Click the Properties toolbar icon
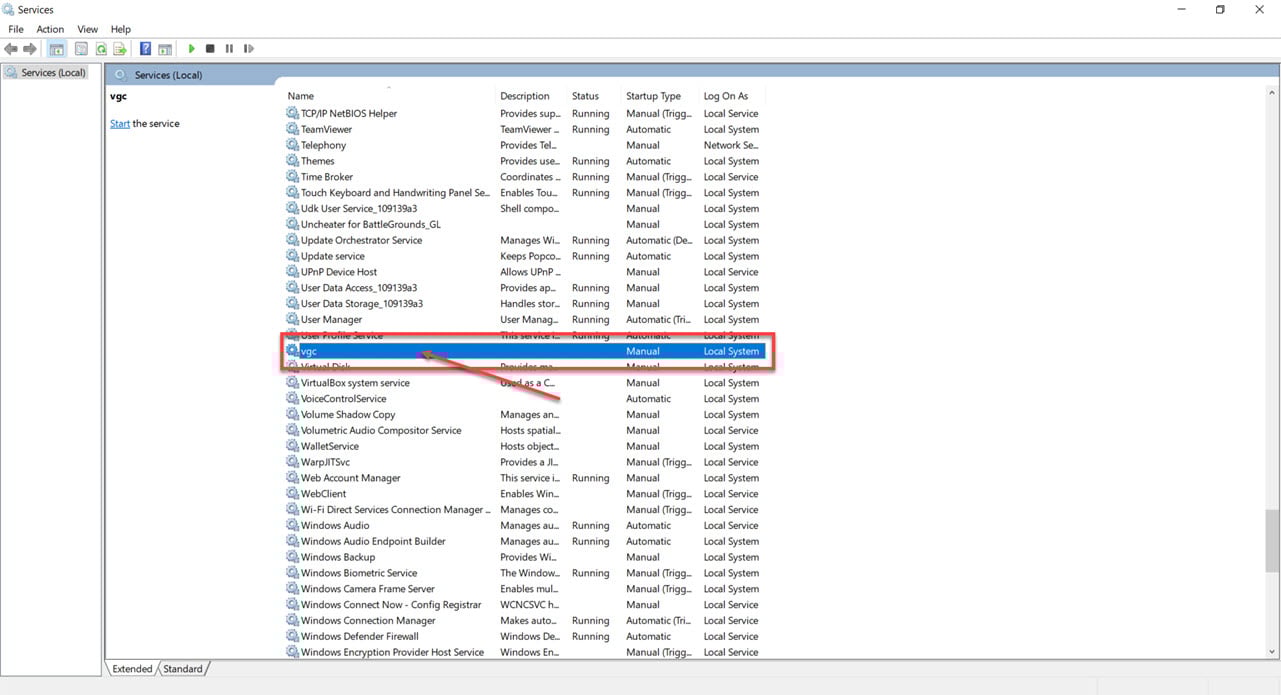Viewport: 1281px width, 695px height. pos(81,49)
